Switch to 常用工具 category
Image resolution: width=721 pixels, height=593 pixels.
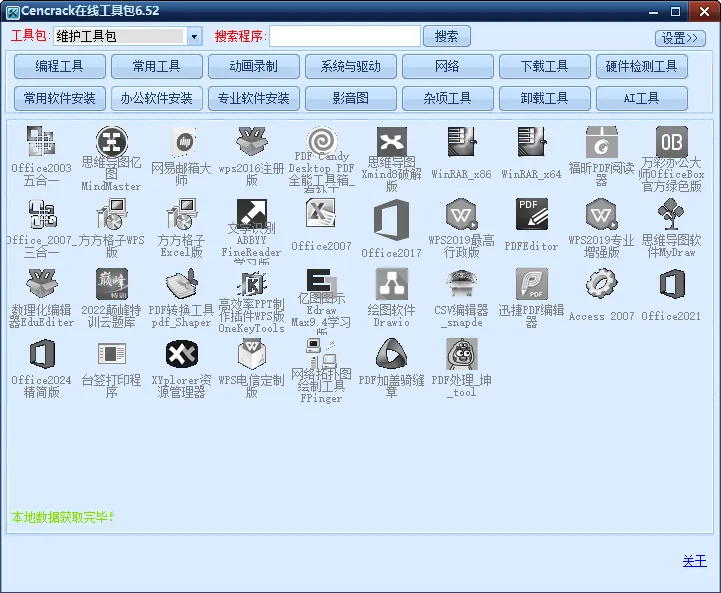coord(157,67)
